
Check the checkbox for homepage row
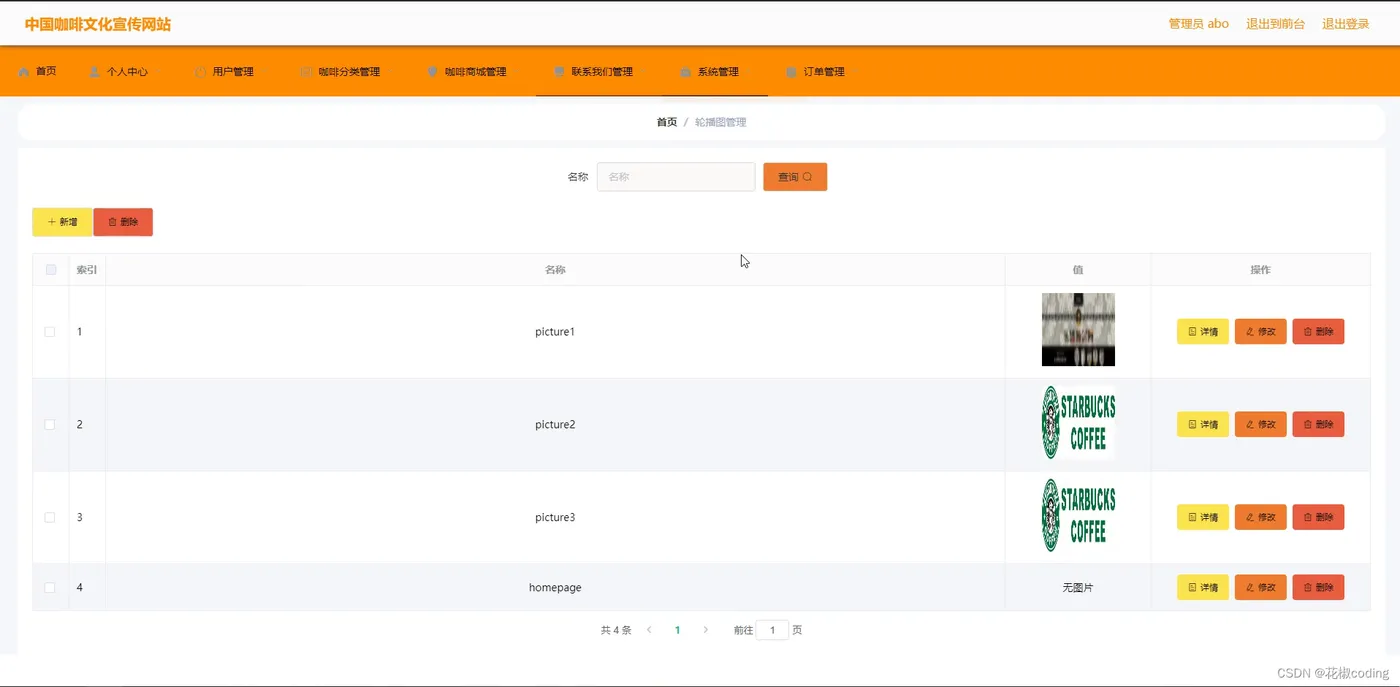point(50,588)
